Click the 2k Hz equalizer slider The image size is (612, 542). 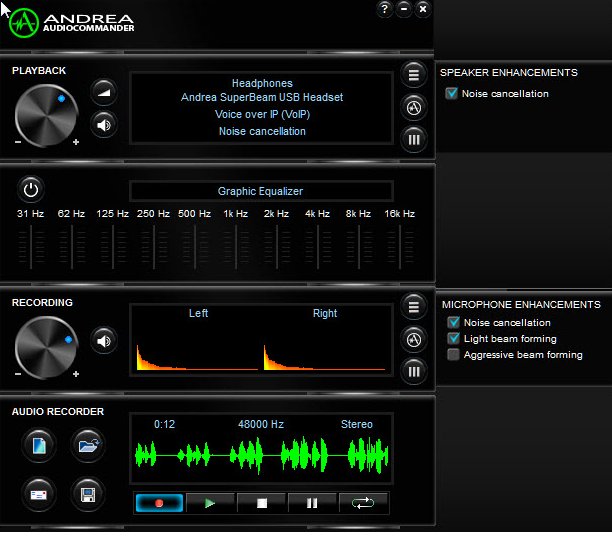(x=277, y=247)
